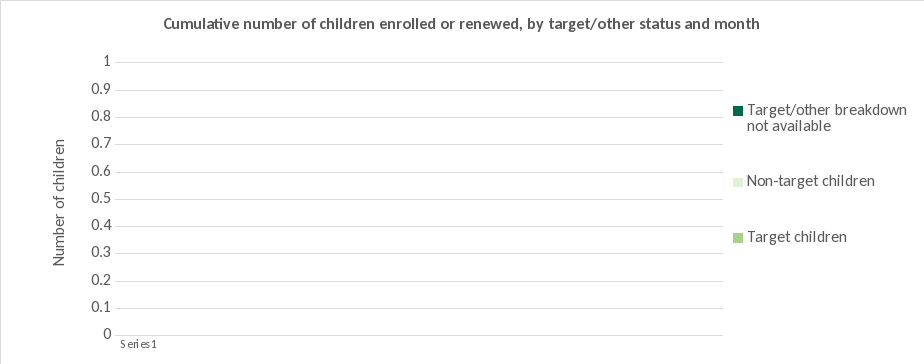The height and width of the screenshot is (364, 924).
Task: Click the 'Non-target children' legend label
Action: [810, 181]
